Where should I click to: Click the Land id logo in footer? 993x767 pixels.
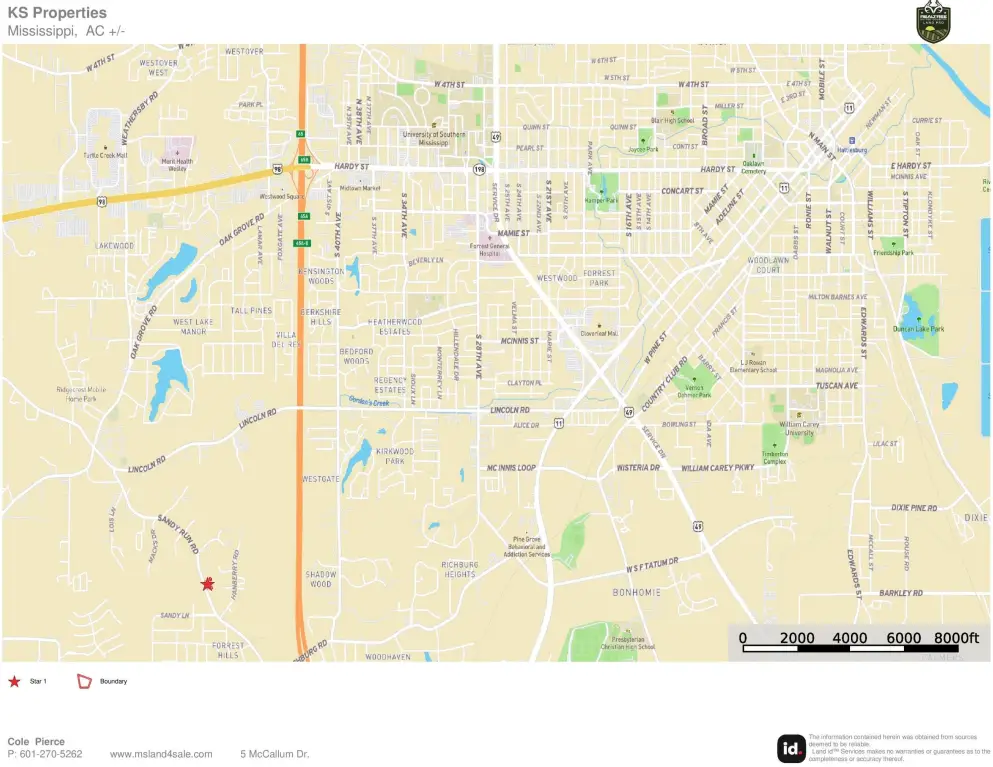791,748
